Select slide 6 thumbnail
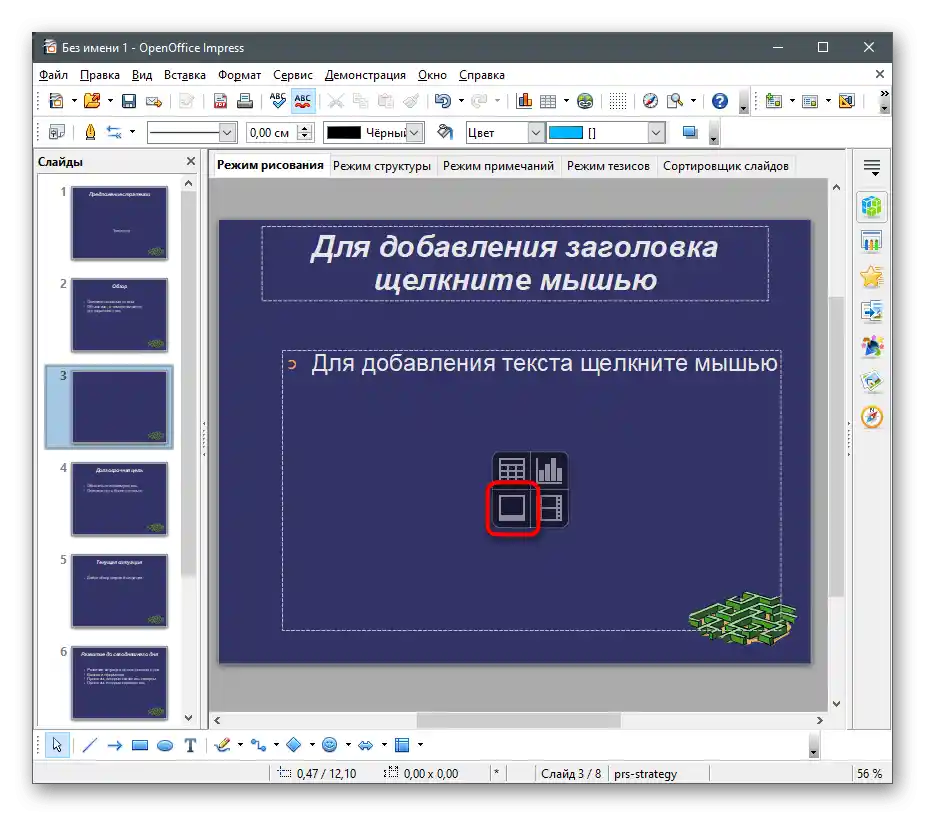 pyautogui.click(x=120, y=683)
